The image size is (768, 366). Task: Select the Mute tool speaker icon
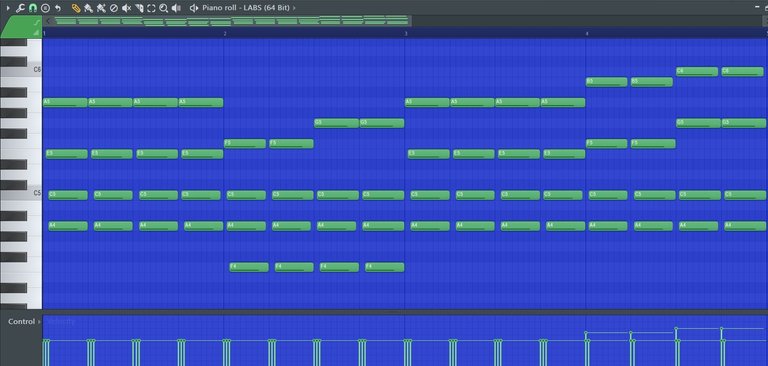(126, 8)
